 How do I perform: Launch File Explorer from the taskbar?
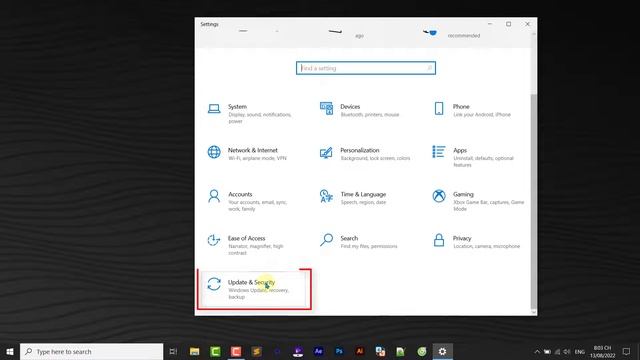pyautogui.click(x=195, y=351)
